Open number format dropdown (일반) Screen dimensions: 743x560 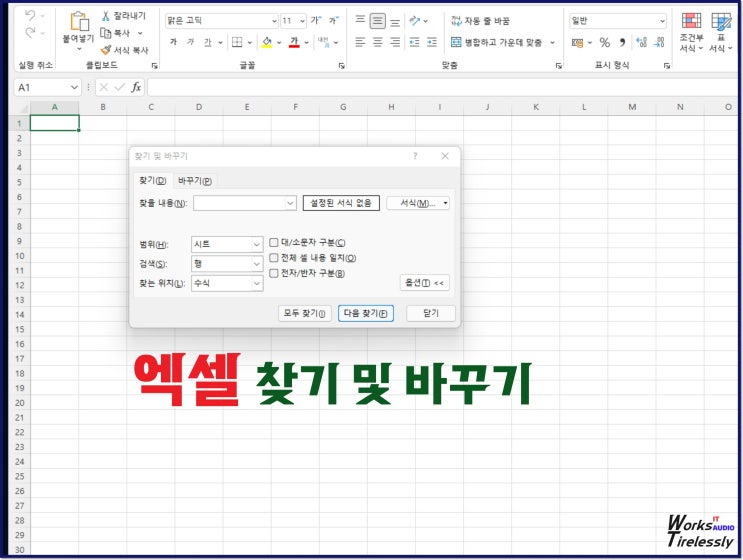coord(662,21)
